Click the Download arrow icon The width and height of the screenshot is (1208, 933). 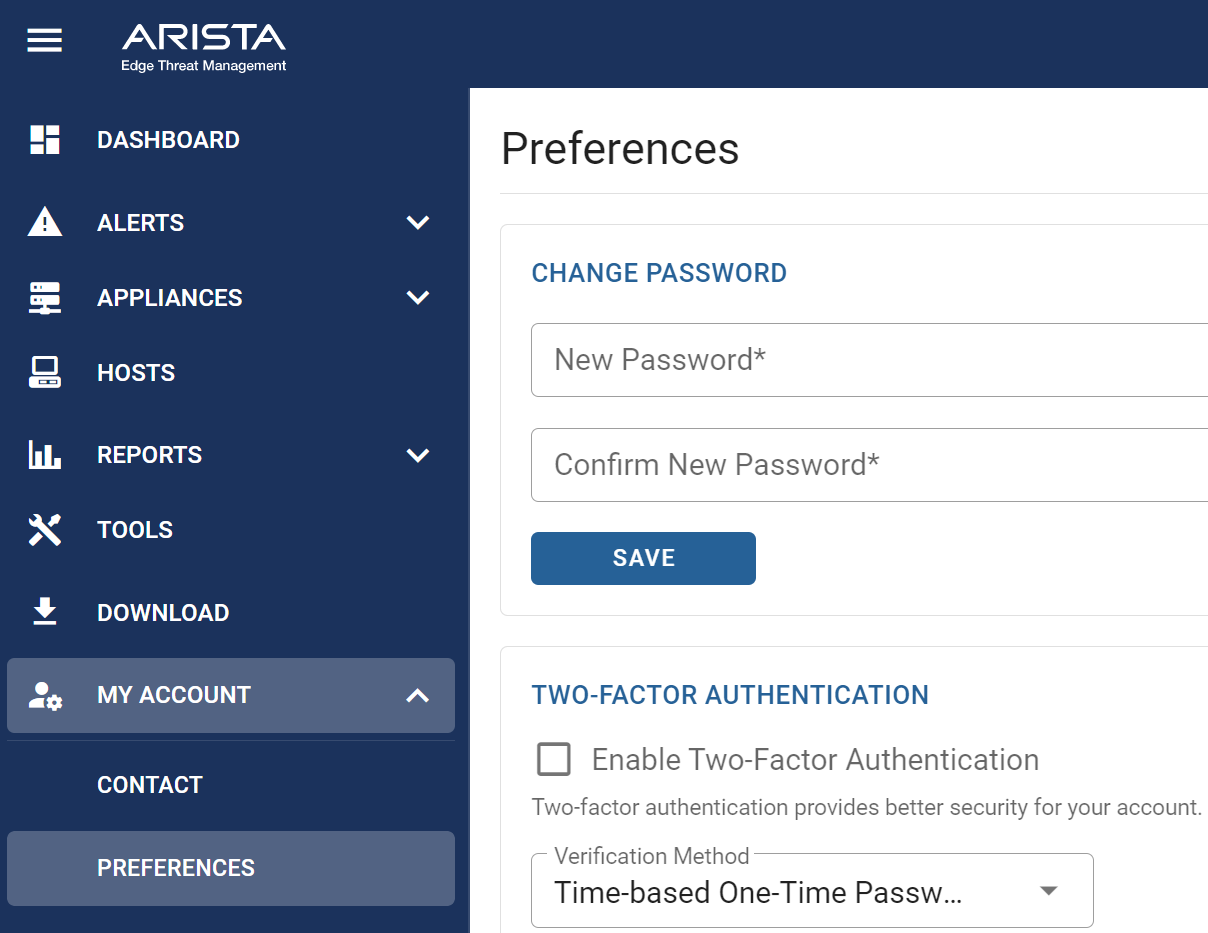45,612
